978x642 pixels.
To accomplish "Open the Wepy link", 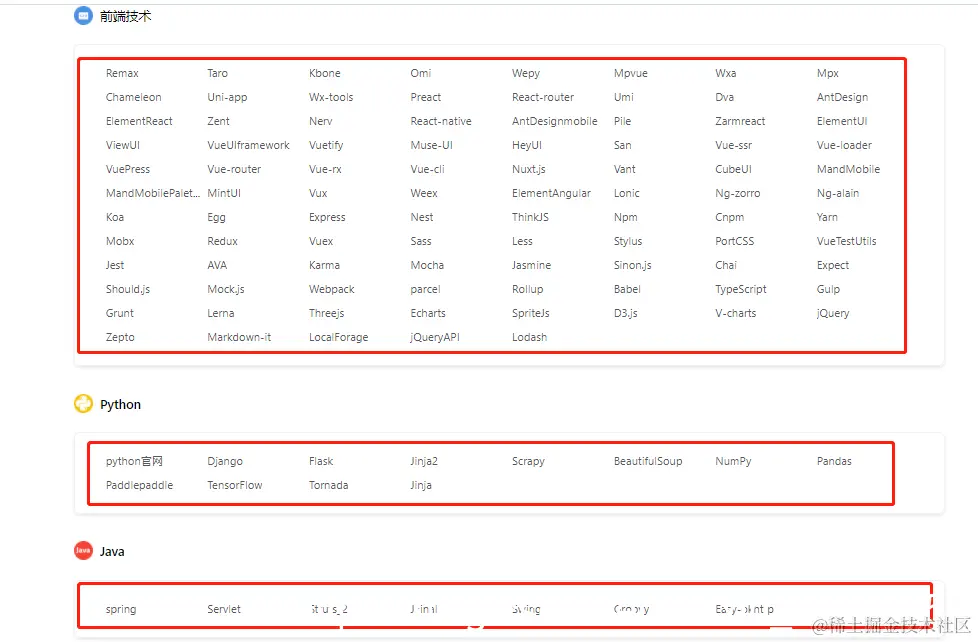I will click(x=526, y=73).
